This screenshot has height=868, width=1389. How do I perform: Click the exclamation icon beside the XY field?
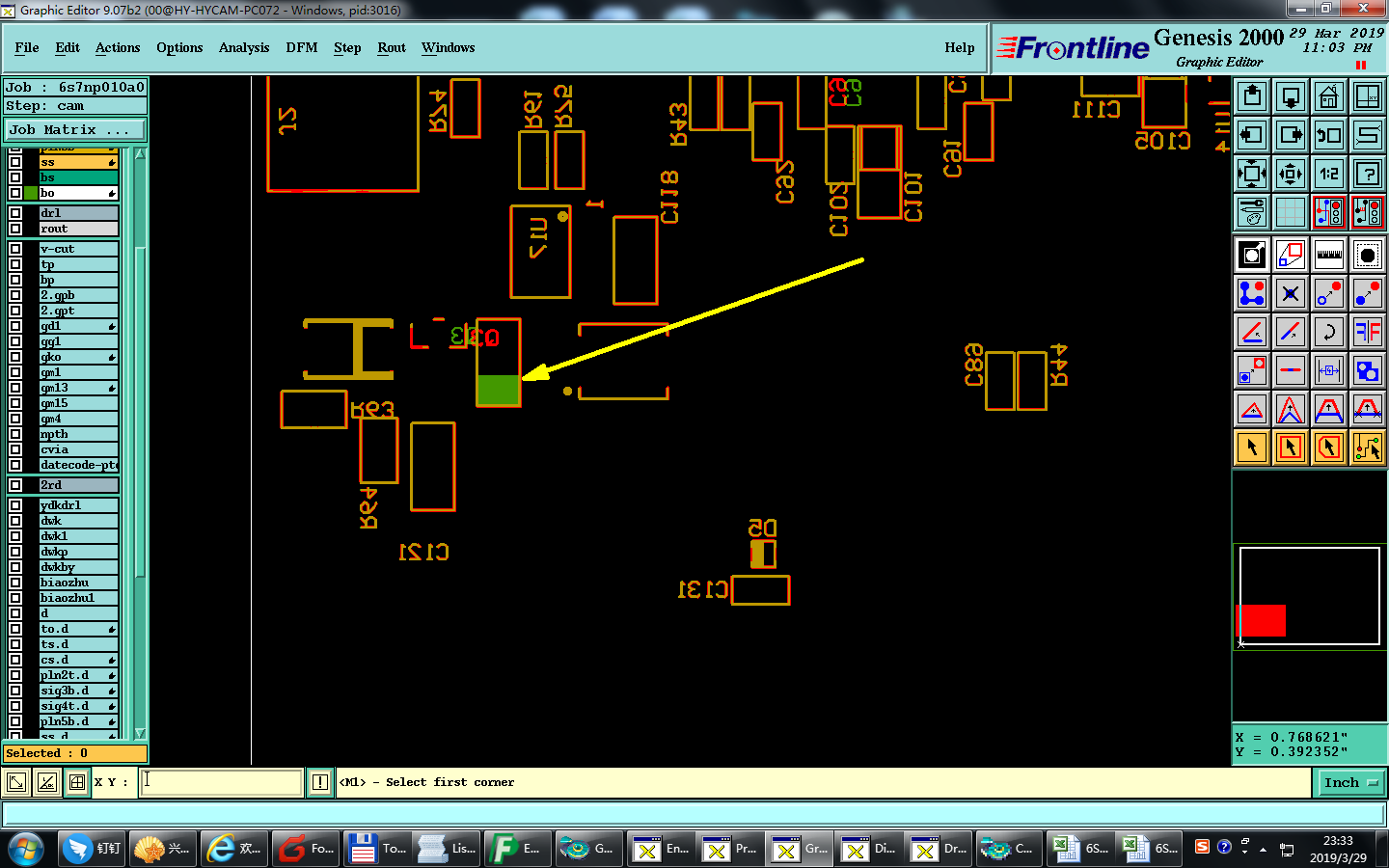320,782
